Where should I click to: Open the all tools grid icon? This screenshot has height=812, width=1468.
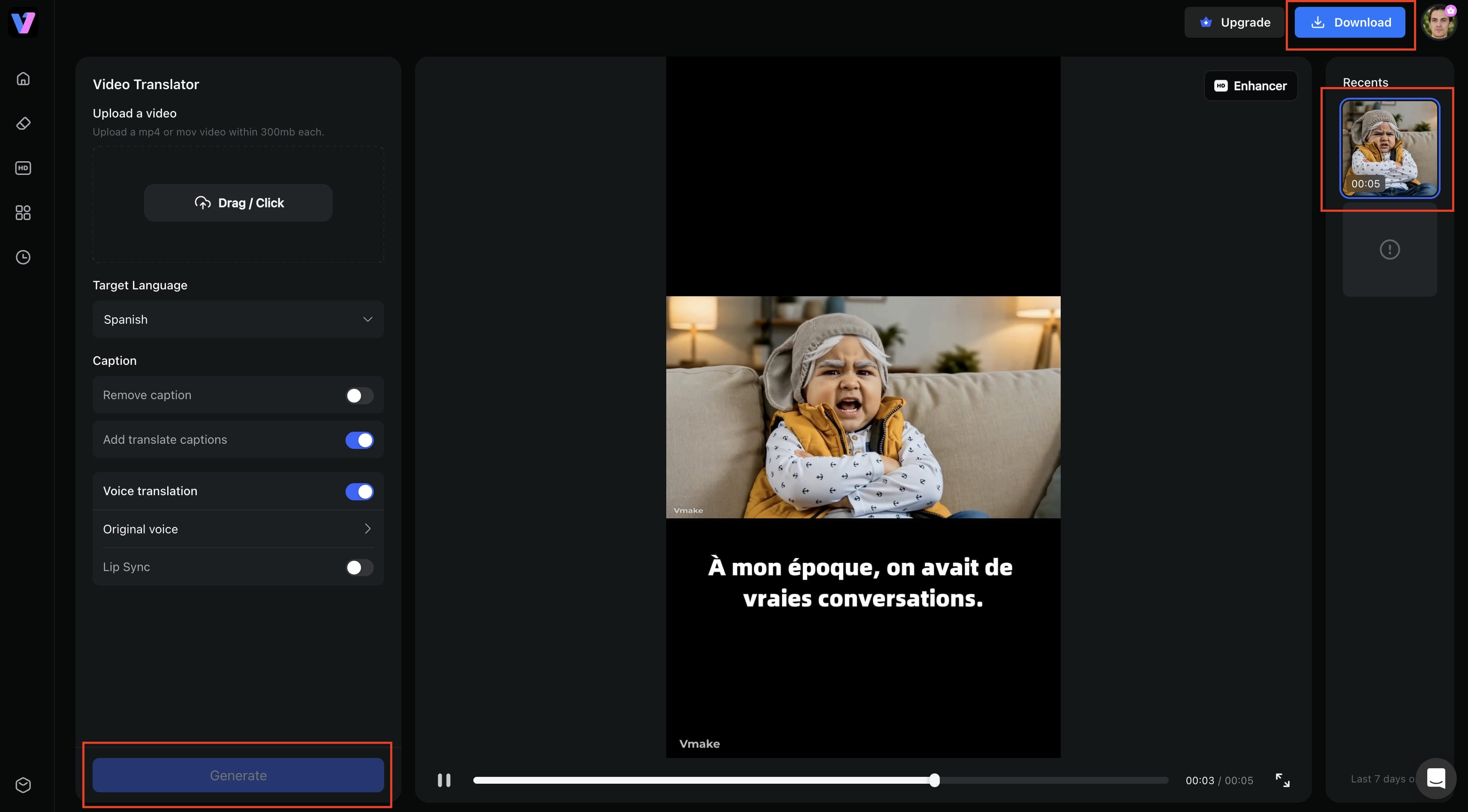[x=23, y=213]
